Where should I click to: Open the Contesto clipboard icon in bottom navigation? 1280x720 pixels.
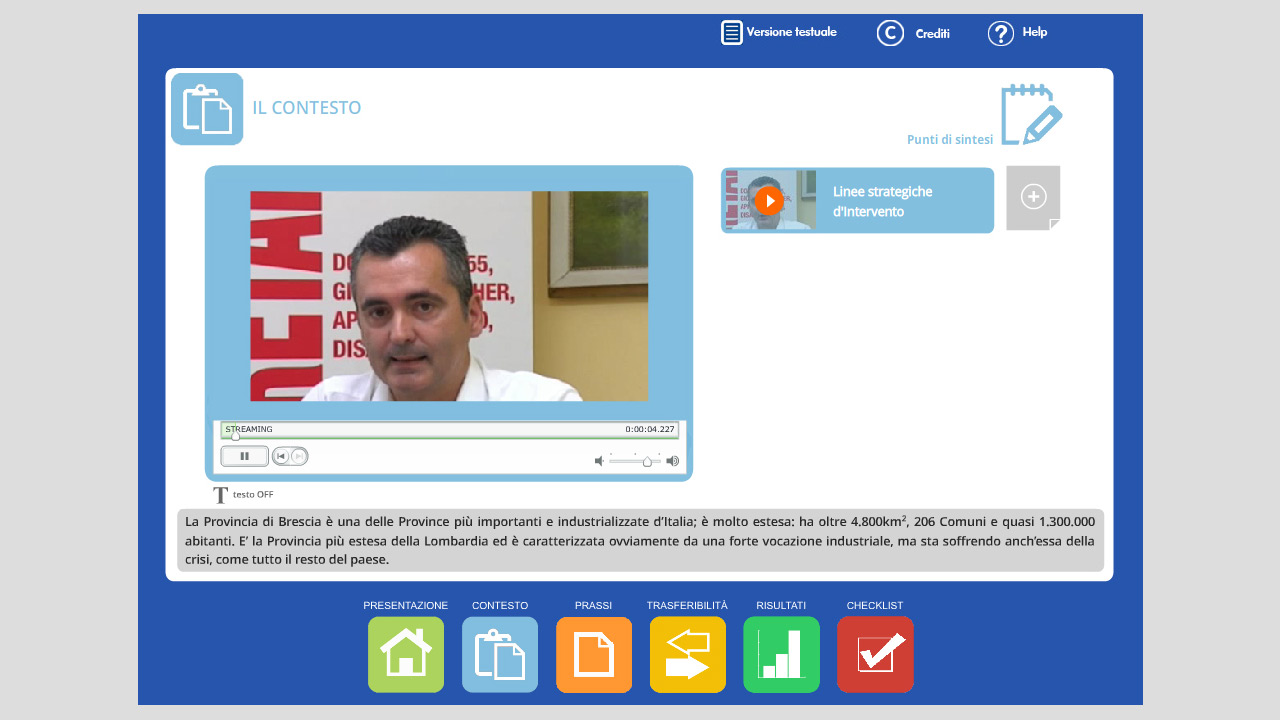(499, 654)
